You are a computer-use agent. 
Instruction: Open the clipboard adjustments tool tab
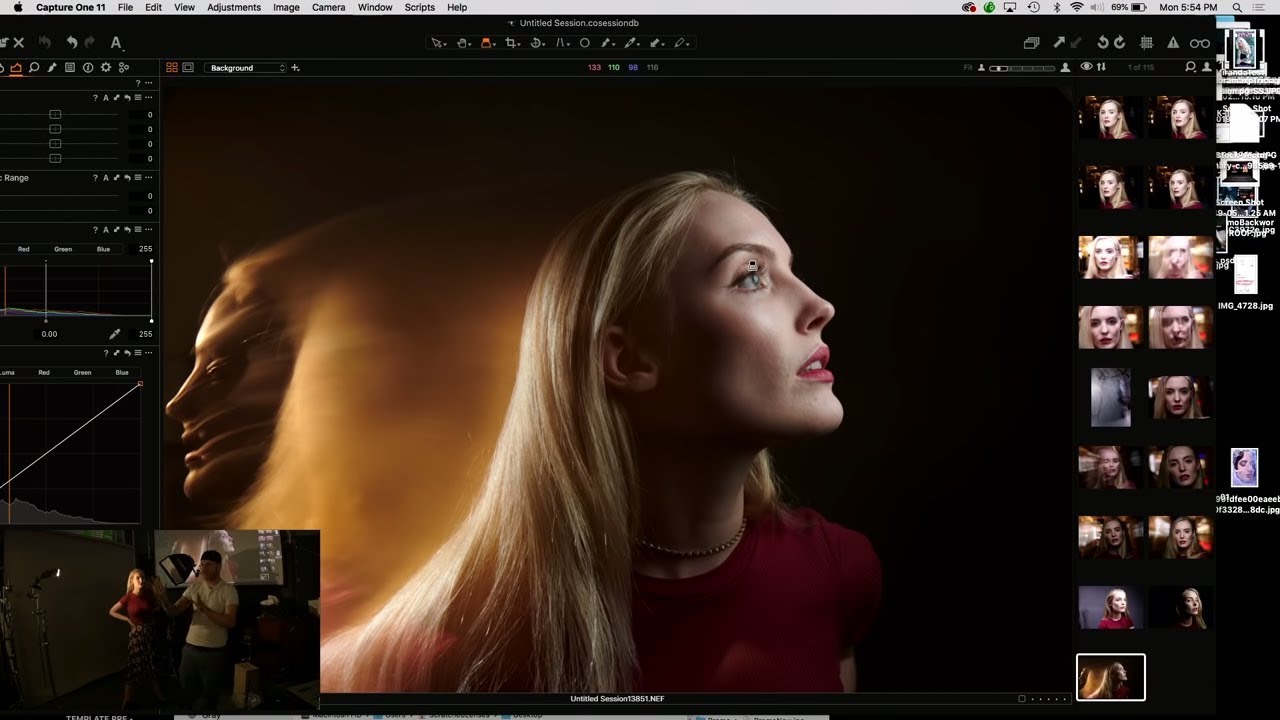[x=70, y=68]
